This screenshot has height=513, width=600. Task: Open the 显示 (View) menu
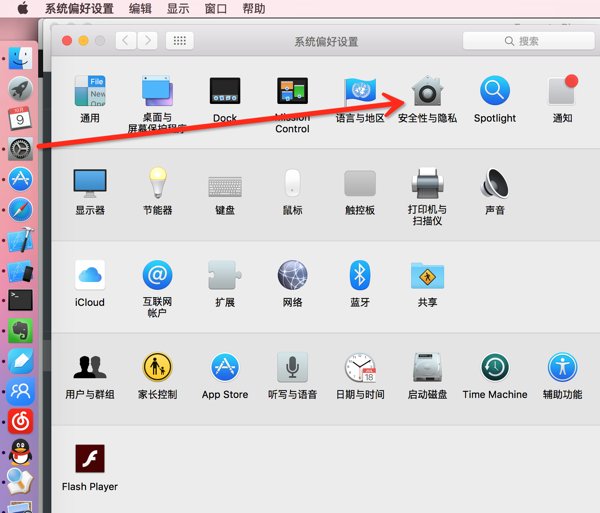tap(178, 8)
